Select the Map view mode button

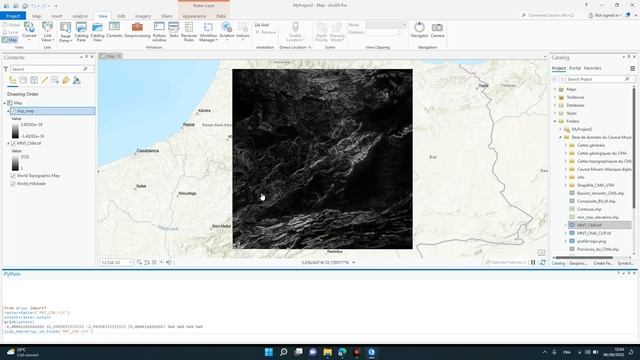[x=10, y=40]
